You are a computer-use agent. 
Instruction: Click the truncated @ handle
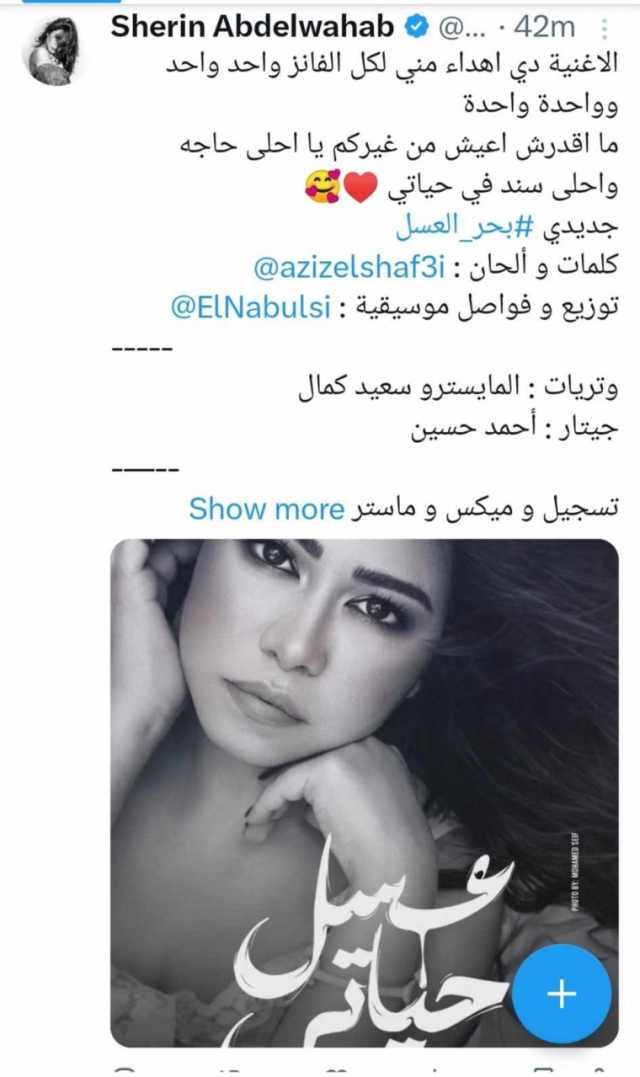pos(455,28)
